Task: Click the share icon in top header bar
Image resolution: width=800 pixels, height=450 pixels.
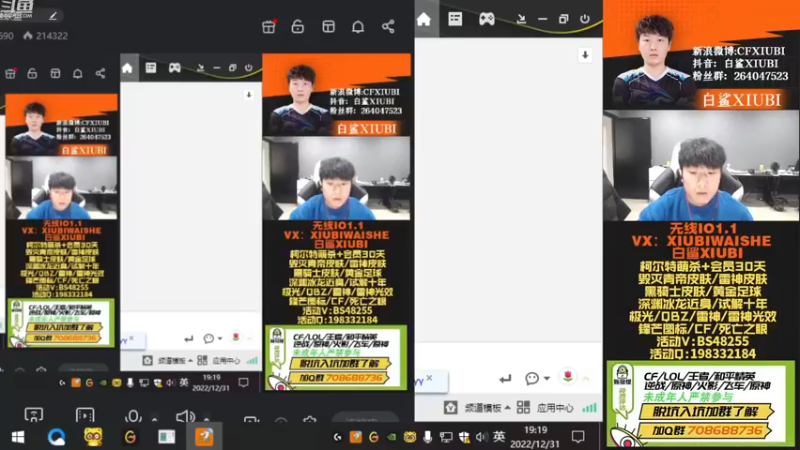Action: [388, 27]
